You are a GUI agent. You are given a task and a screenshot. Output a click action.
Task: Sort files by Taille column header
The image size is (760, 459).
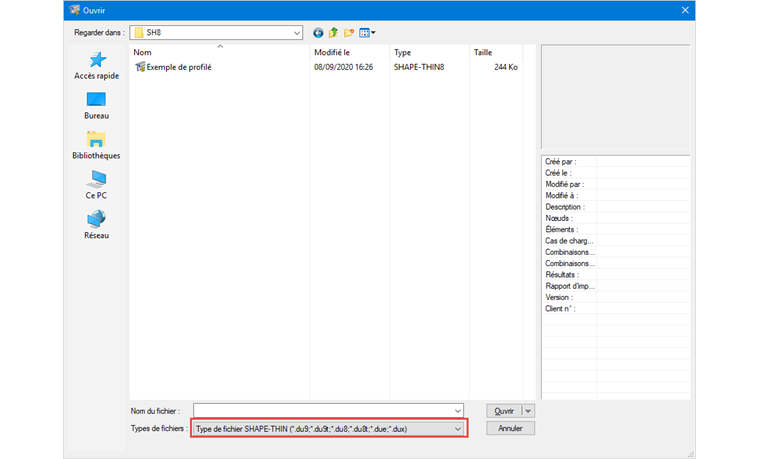point(495,52)
